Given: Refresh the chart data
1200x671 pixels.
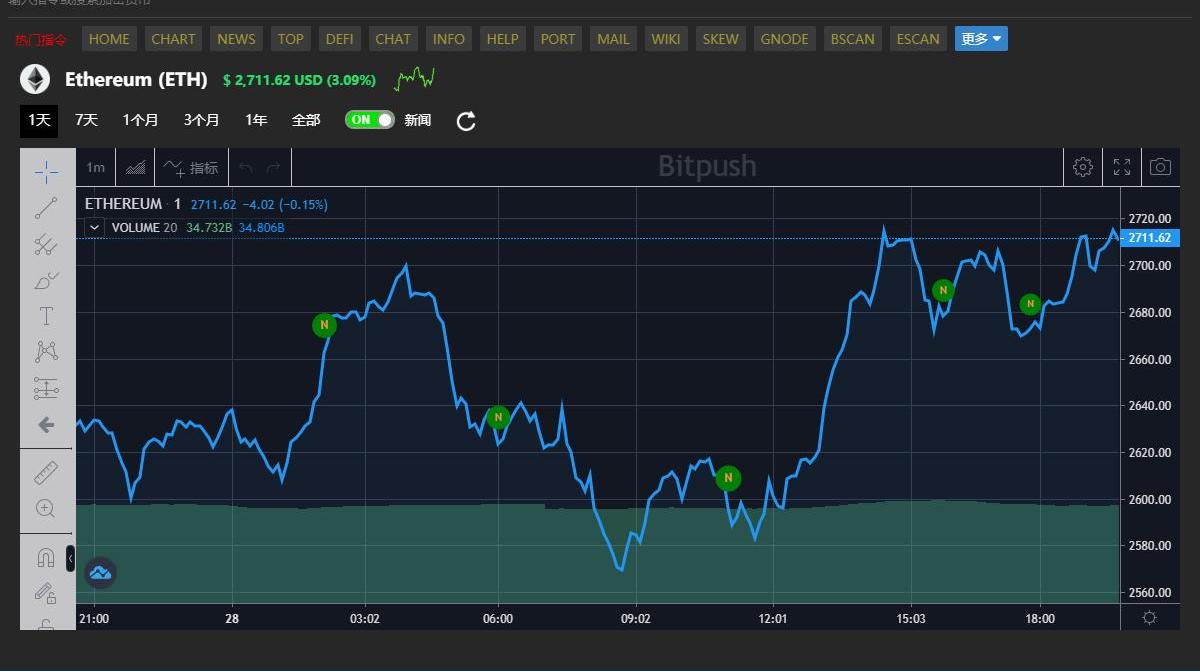Looking at the screenshot, I should click(466, 121).
